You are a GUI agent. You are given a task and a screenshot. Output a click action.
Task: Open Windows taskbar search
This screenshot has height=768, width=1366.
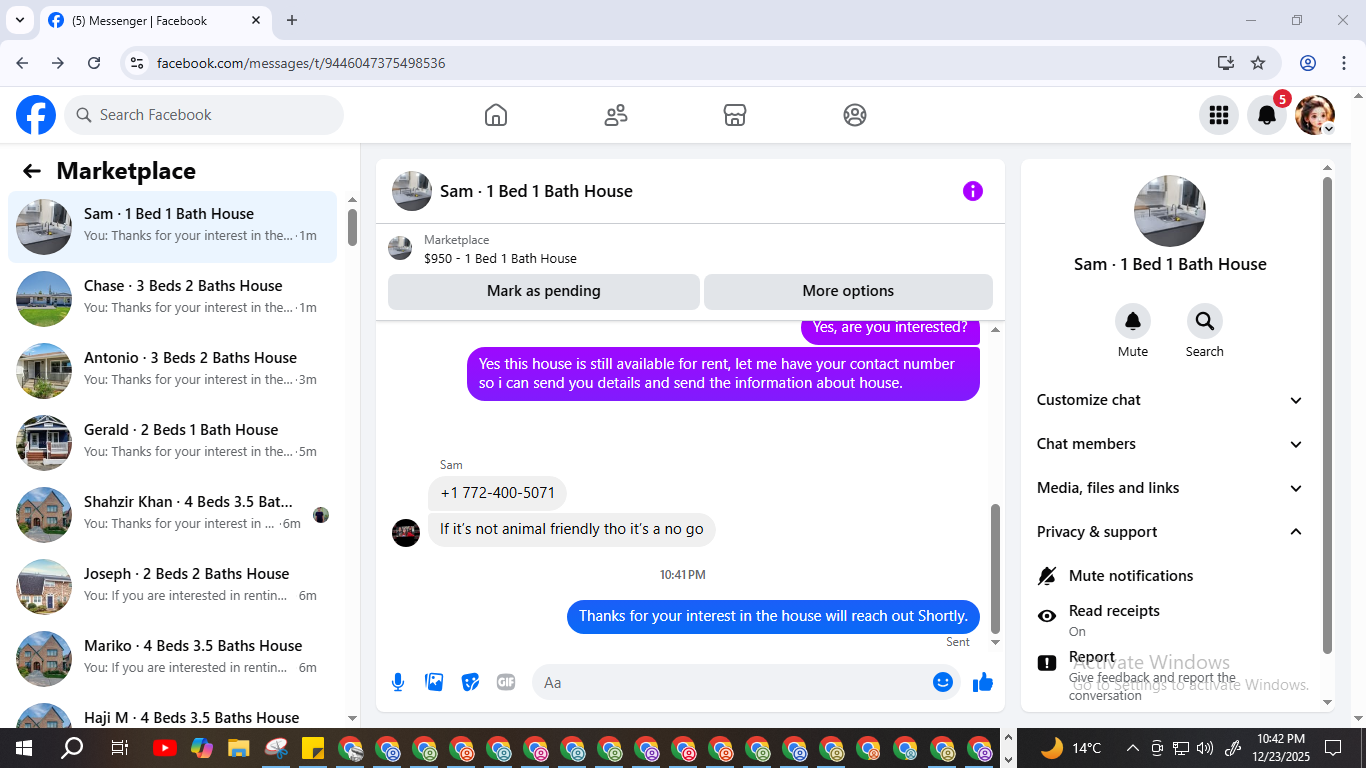(x=72, y=748)
